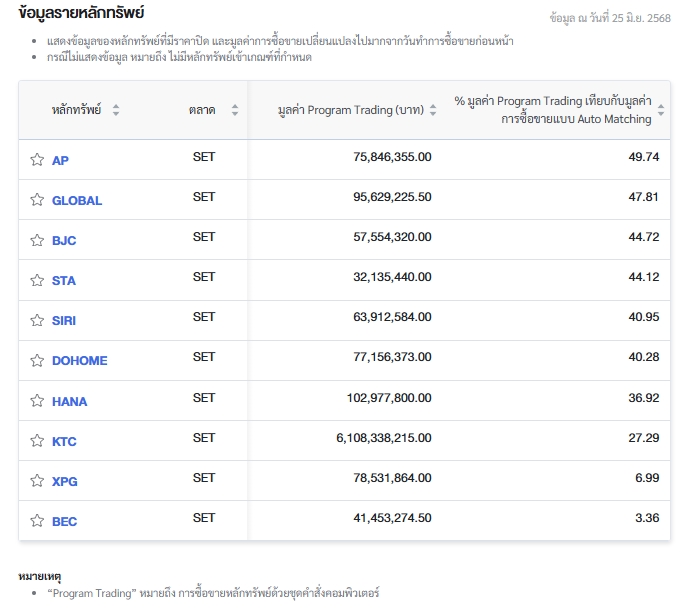Viewport: 687px width, 608px height.
Task: Sort by มูลค่า Program Trading (บาท) arrows
Action: point(433,111)
